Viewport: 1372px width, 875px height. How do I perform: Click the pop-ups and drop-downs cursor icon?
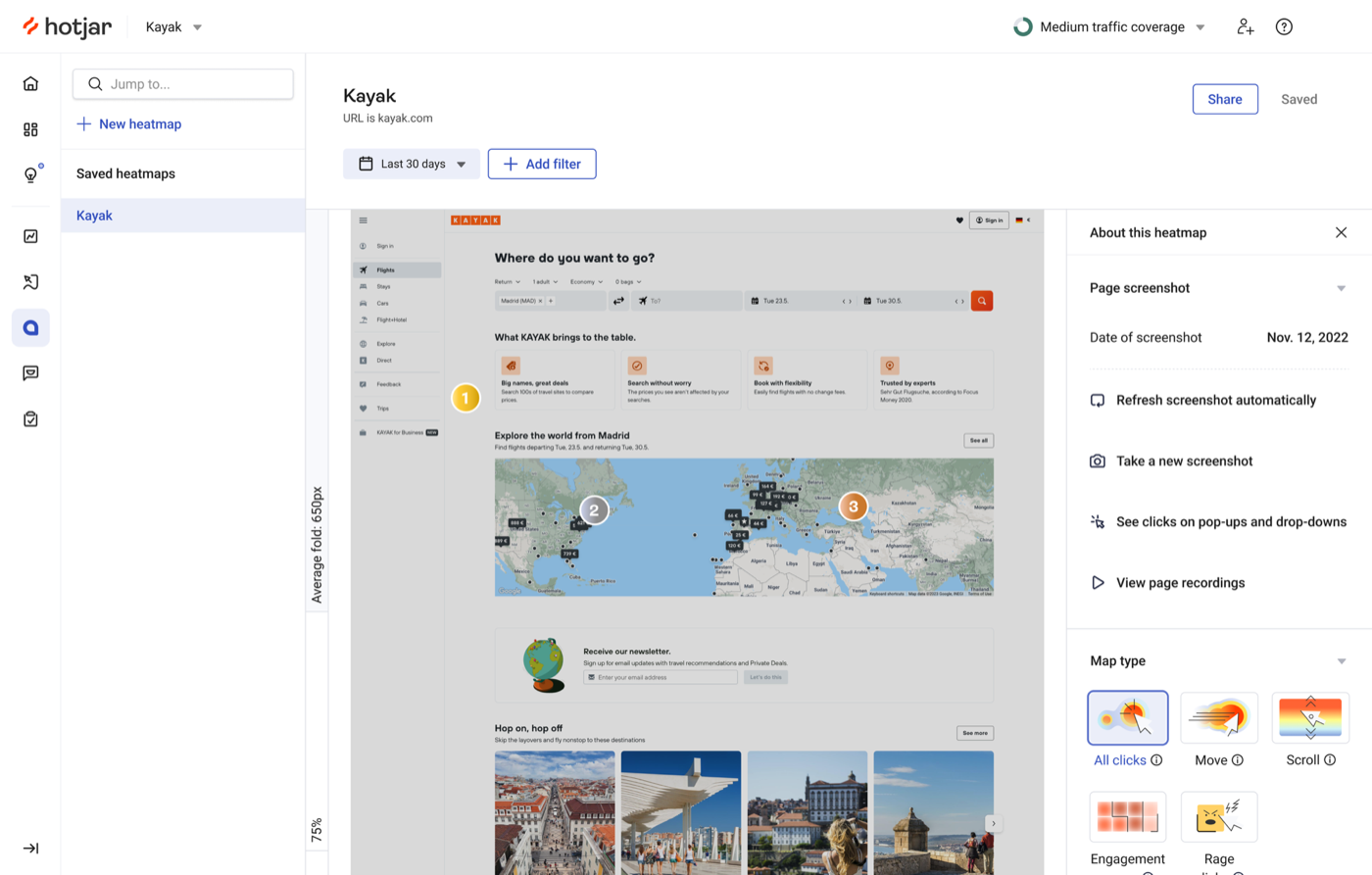coord(1098,521)
